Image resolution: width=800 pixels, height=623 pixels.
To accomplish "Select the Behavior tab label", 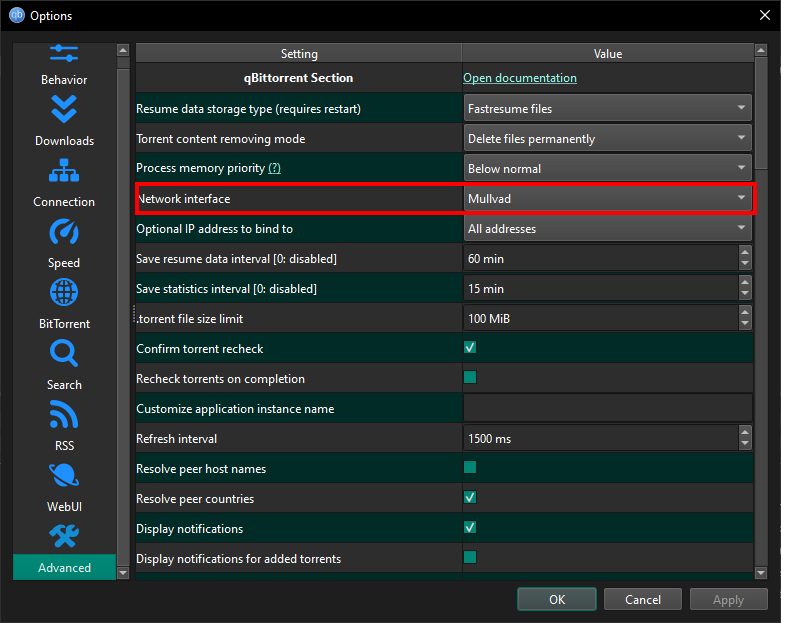I will (64, 80).
